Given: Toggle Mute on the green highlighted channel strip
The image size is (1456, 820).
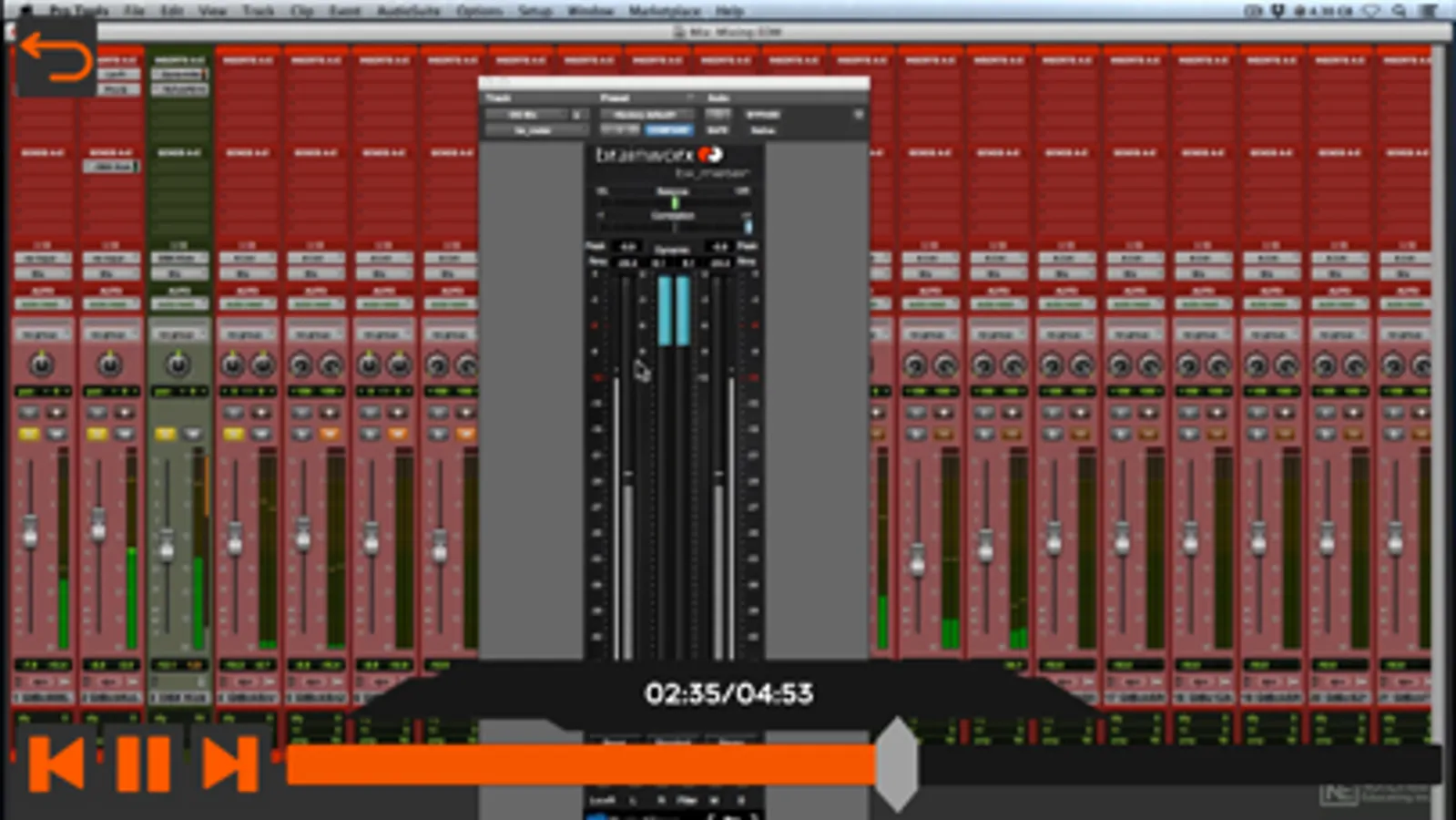Looking at the screenshot, I should pos(192,434).
